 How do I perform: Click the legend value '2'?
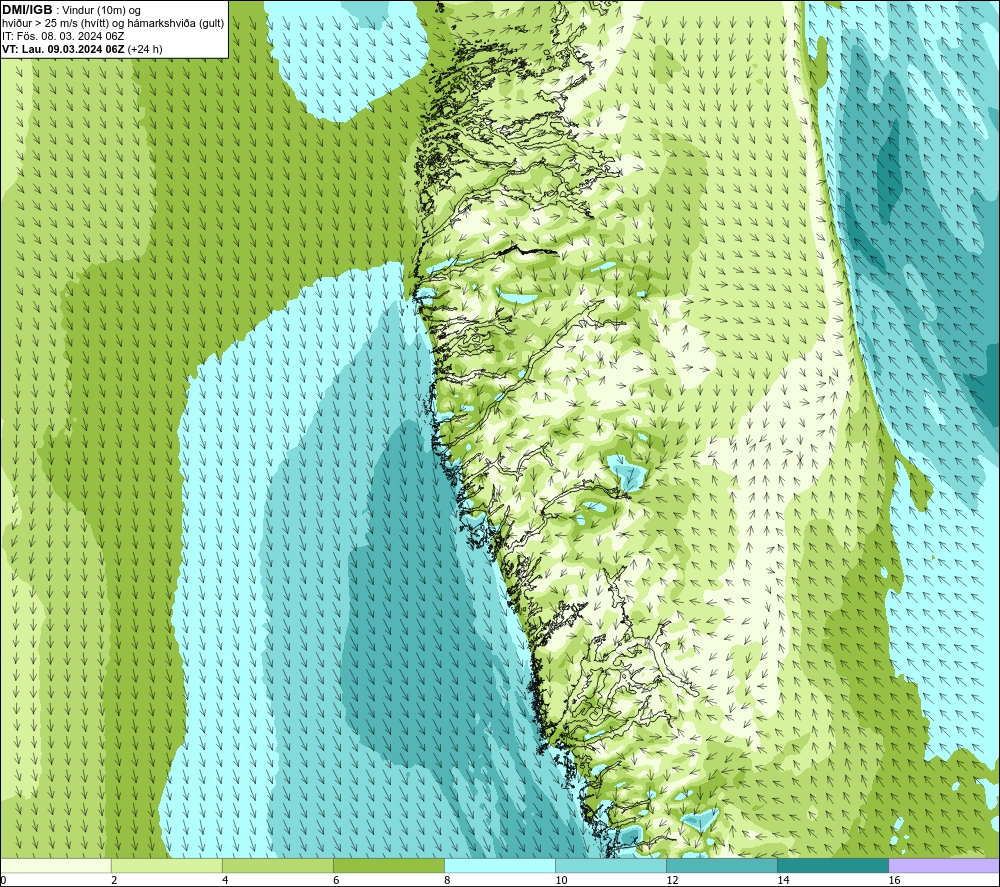click(x=114, y=881)
